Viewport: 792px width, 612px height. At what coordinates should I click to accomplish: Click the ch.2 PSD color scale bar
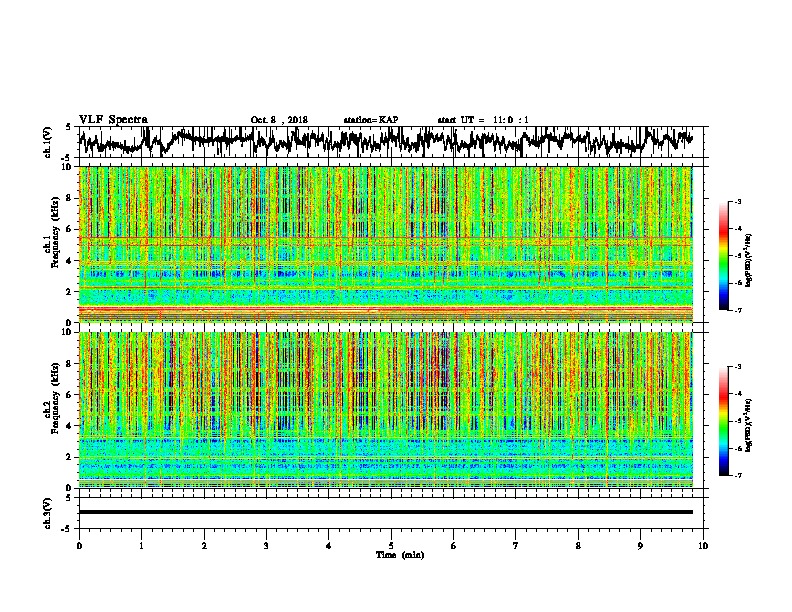pyautogui.click(x=723, y=421)
